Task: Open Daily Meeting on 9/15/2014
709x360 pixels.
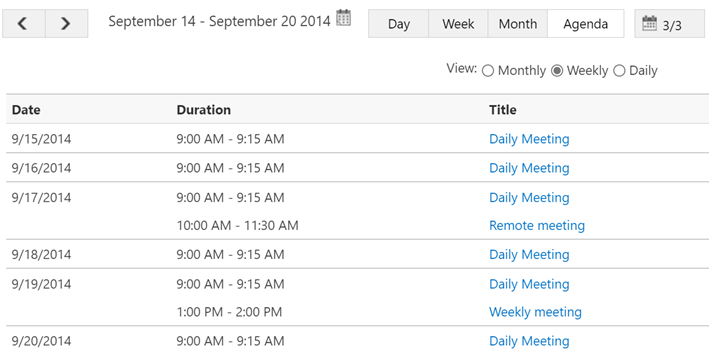Action: [529, 139]
